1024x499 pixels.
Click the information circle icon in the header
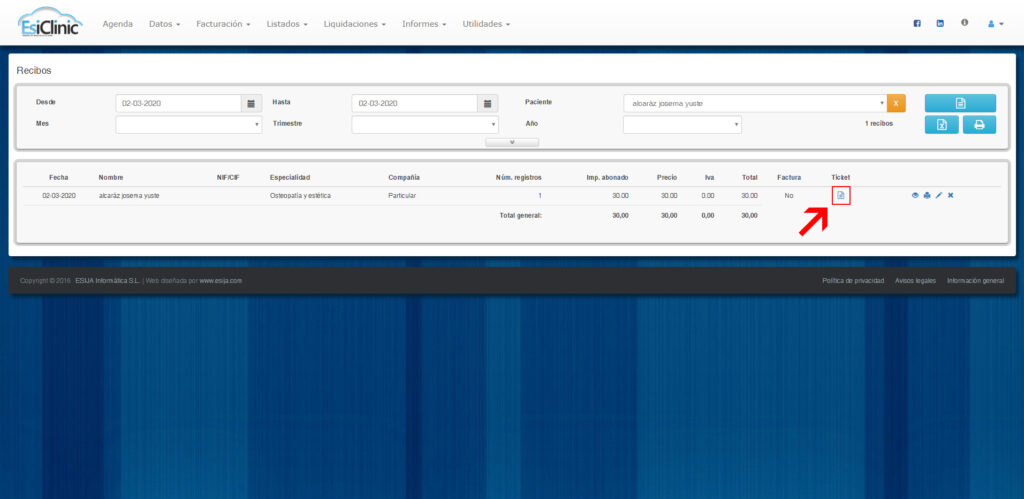tap(964, 23)
